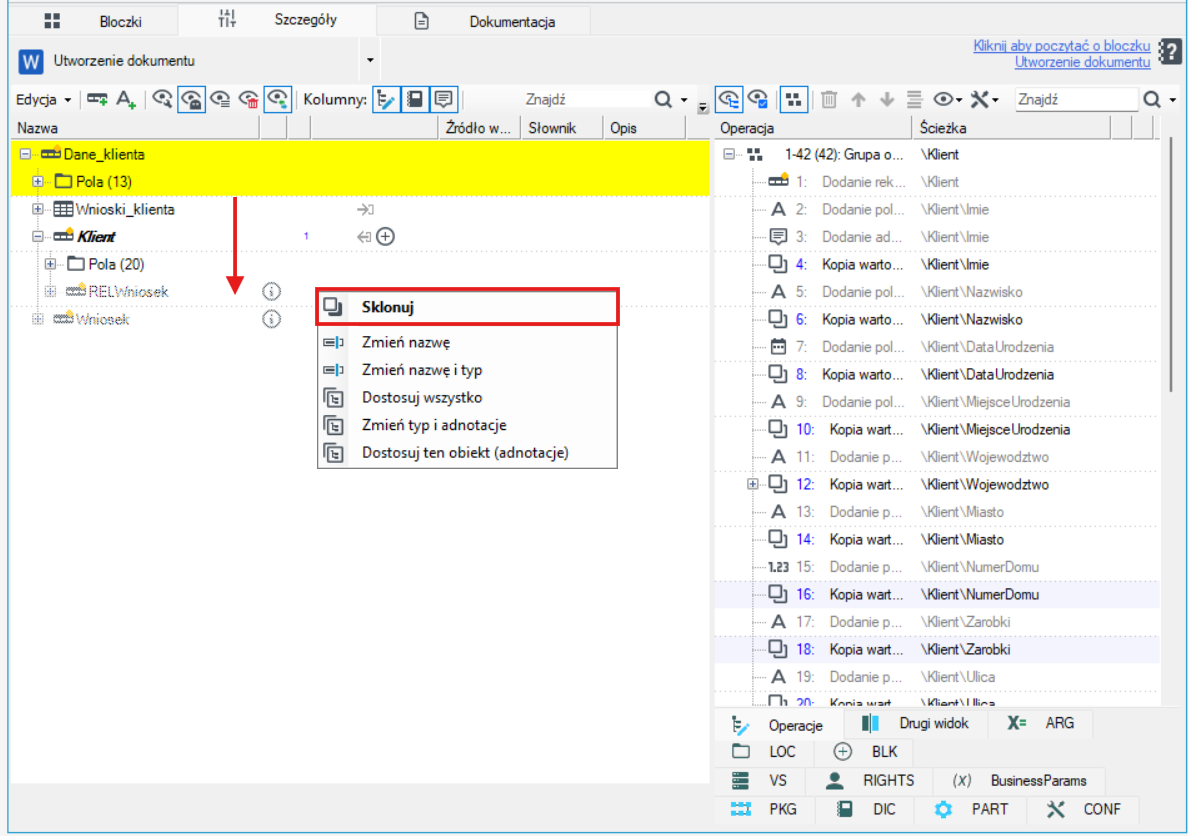Click the eye with red trash icon
The width and height of the screenshot is (1188, 836).
[x=249, y=99]
